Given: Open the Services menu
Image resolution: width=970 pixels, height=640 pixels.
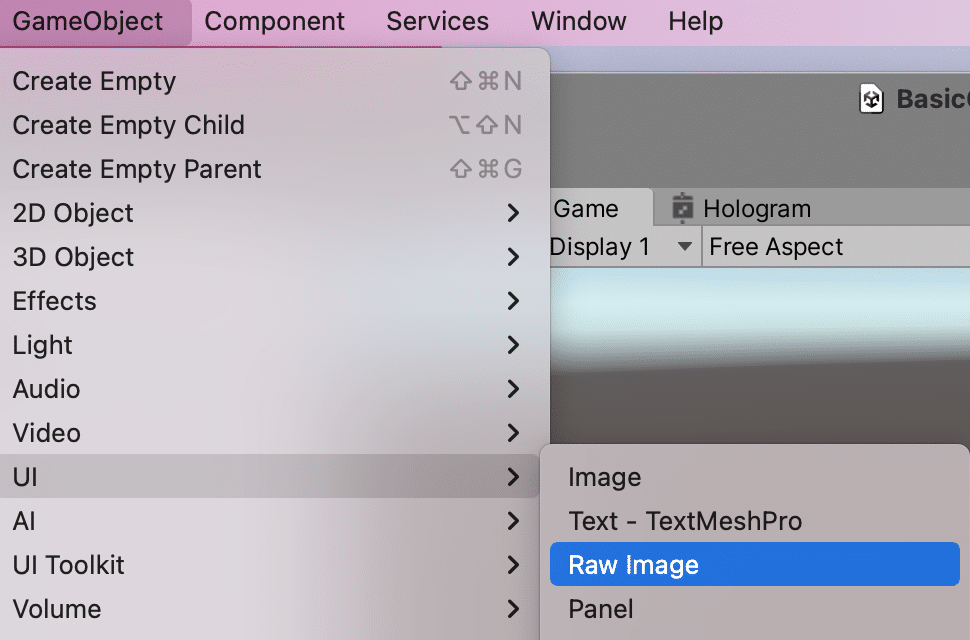Looking at the screenshot, I should 437,21.
